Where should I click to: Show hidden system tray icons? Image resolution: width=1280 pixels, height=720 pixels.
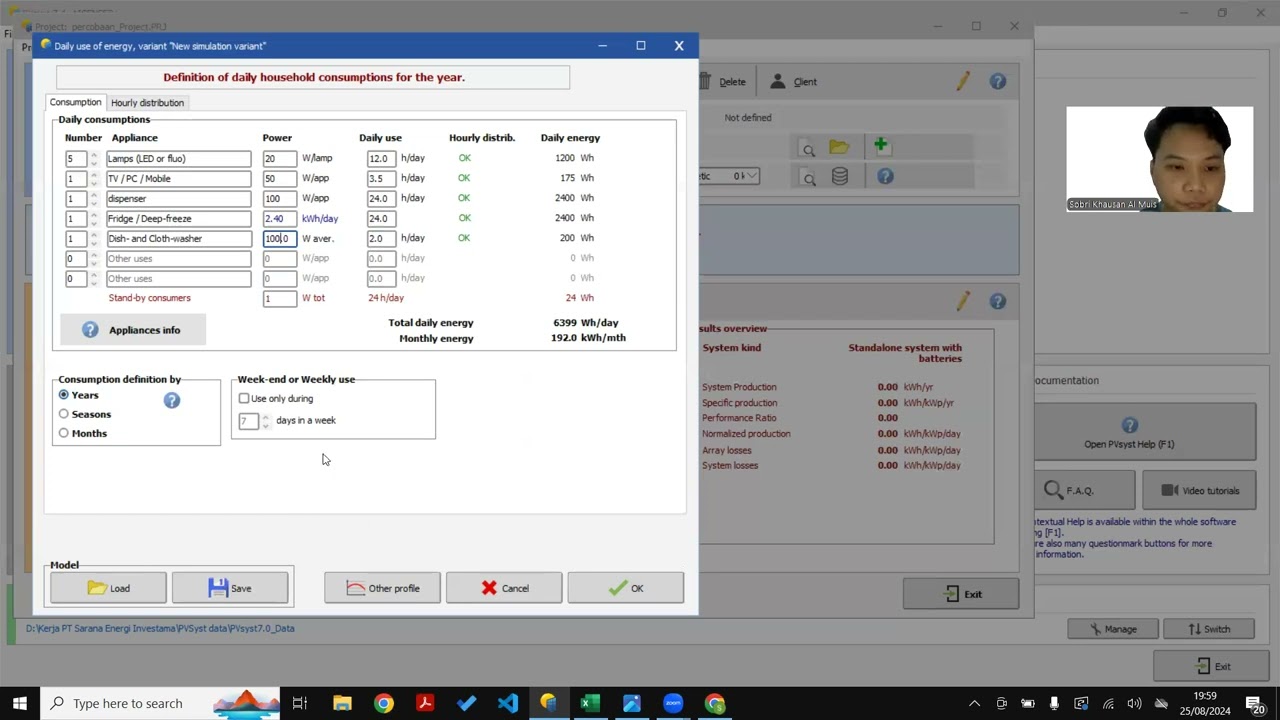click(974, 703)
